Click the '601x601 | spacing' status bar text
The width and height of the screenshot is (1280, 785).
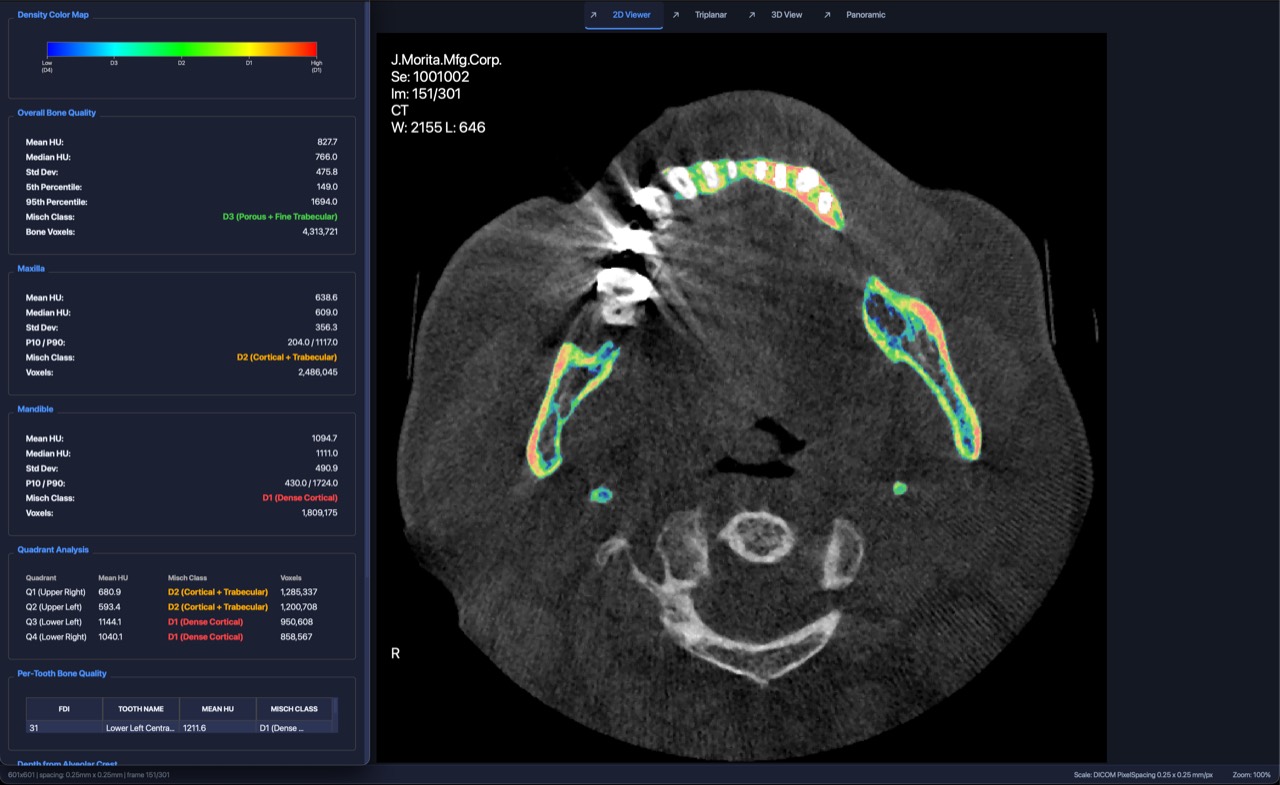click(x=89, y=775)
